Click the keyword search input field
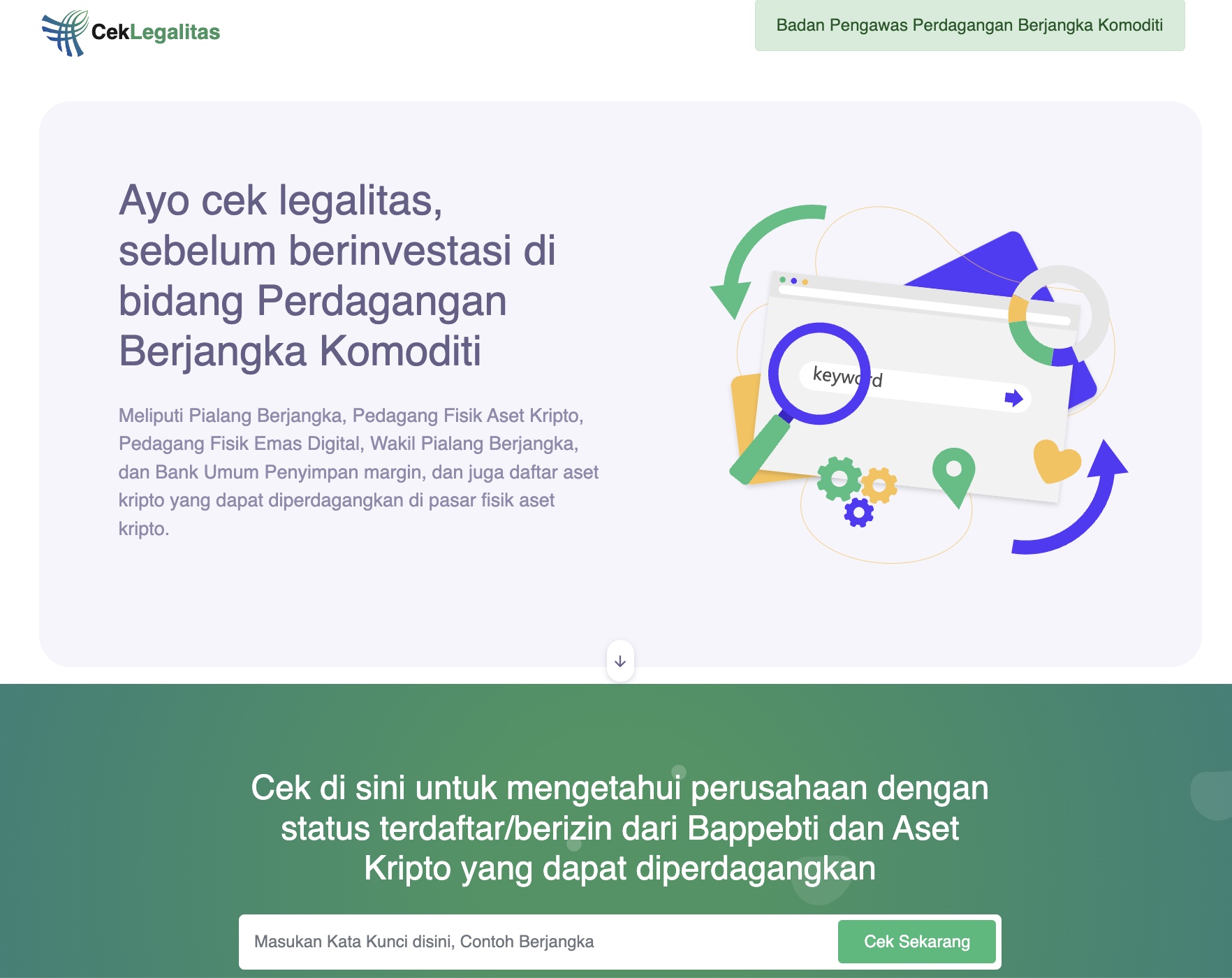The image size is (1232, 978). [x=489, y=941]
